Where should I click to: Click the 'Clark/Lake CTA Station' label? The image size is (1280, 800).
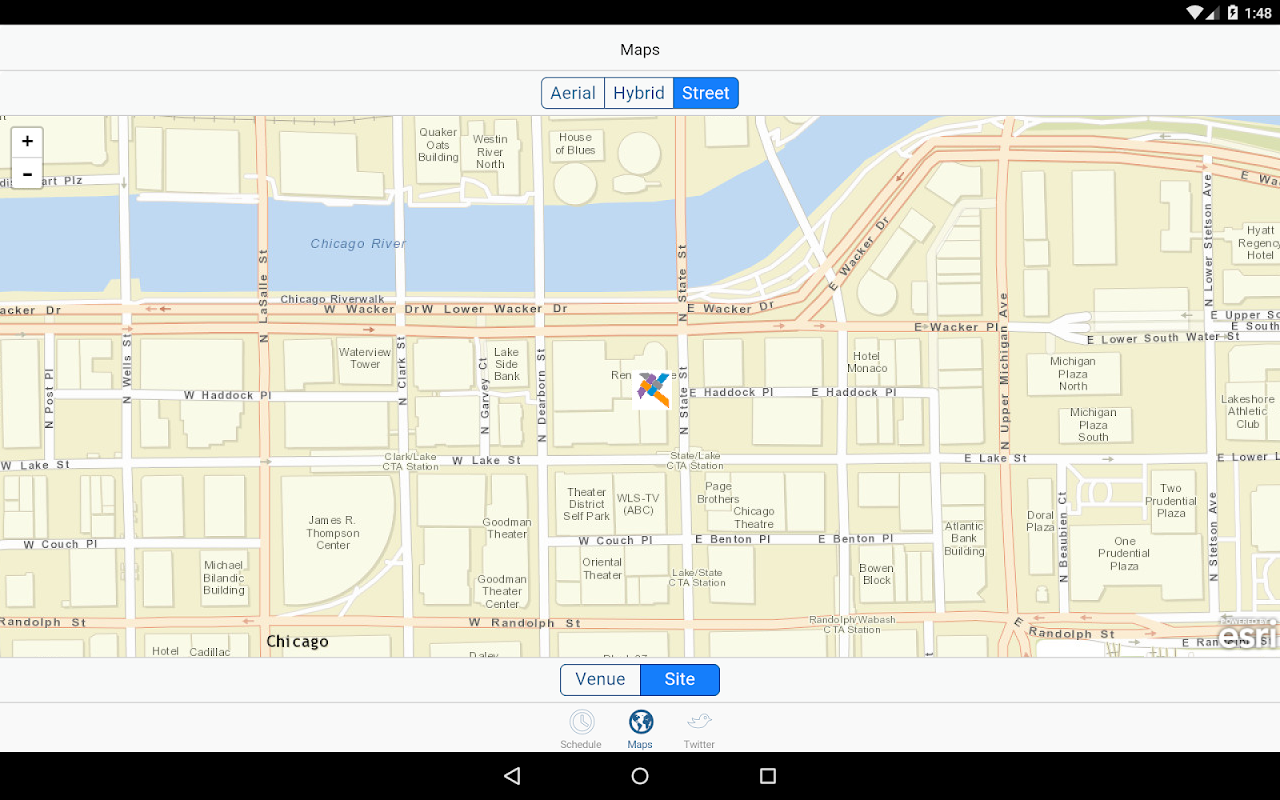pyautogui.click(x=411, y=462)
